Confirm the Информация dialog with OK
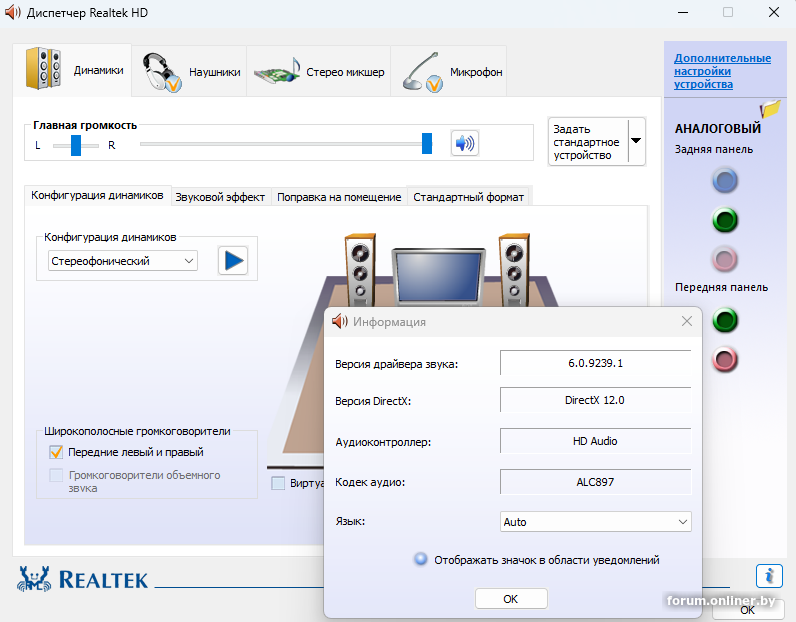 pos(511,599)
